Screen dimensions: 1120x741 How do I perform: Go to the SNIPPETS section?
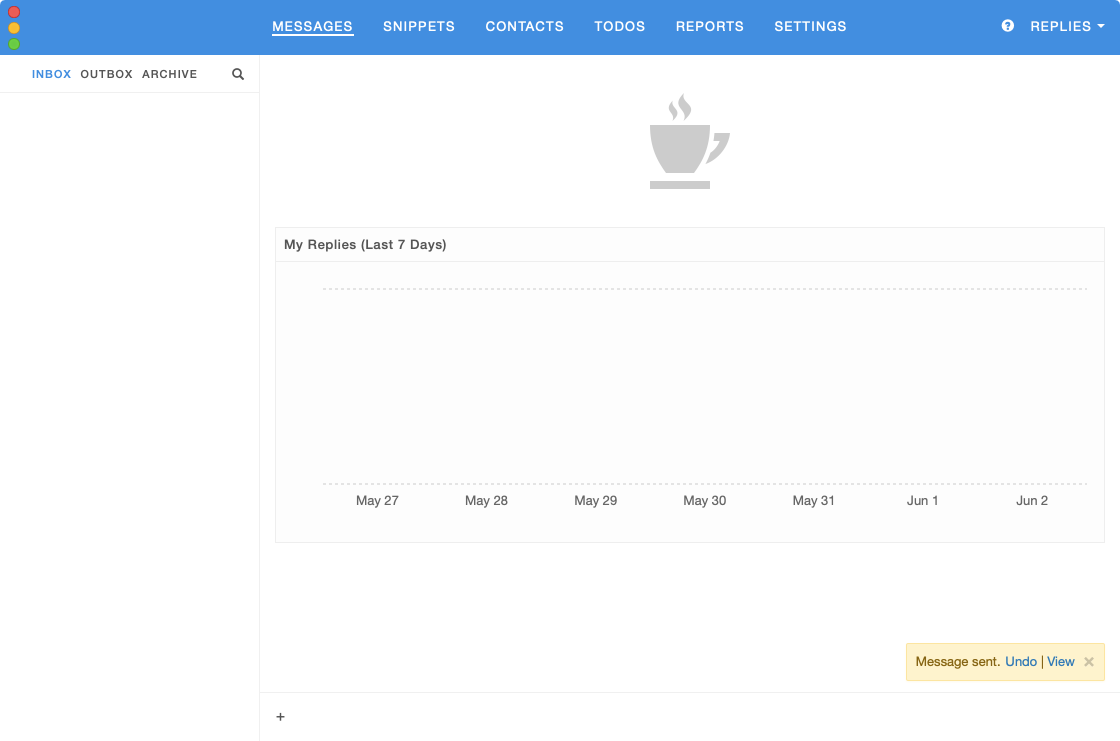[419, 26]
